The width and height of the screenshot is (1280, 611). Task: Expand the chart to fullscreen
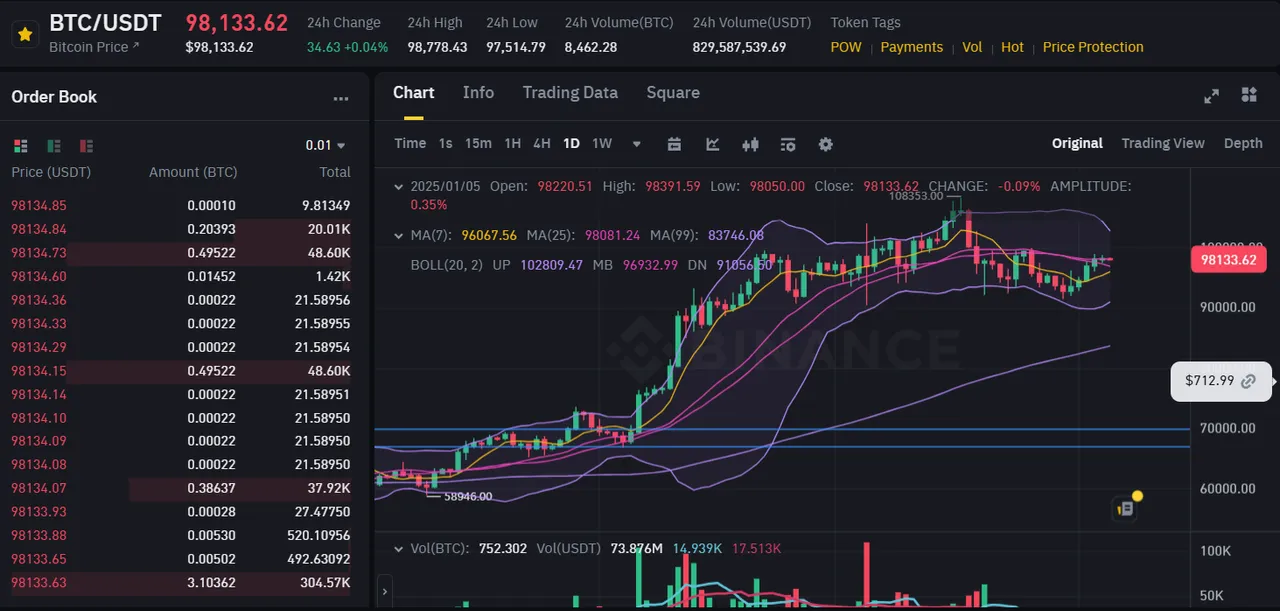coord(1211,96)
